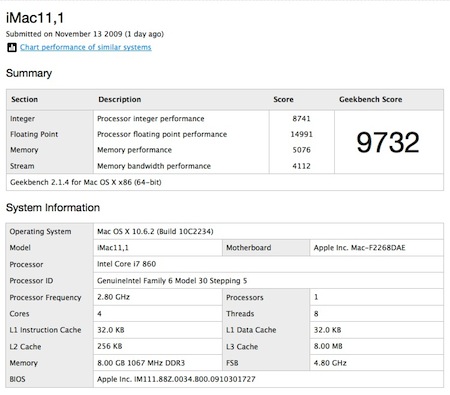Image resolution: width=450 pixels, height=395 pixels.
Task: Click the Operating System label
Action: click(x=40, y=232)
